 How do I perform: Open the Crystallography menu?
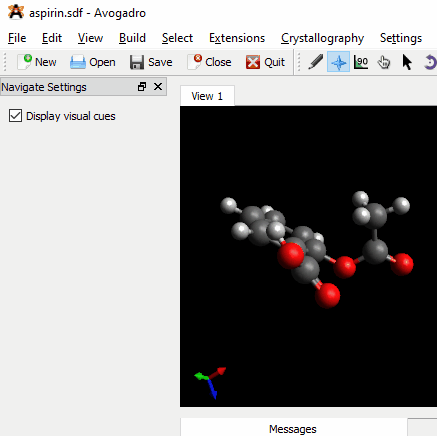pyautogui.click(x=322, y=38)
